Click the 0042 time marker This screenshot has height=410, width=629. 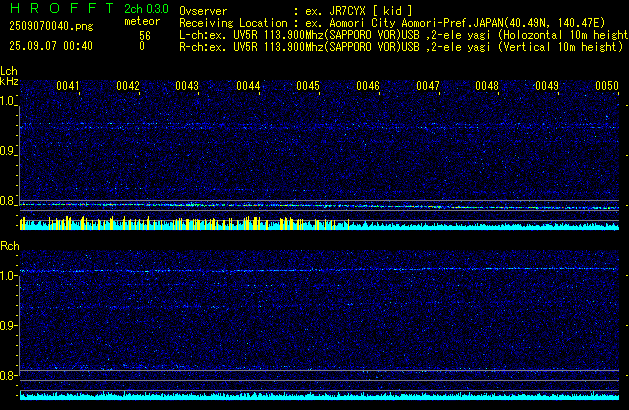pyautogui.click(x=128, y=86)
